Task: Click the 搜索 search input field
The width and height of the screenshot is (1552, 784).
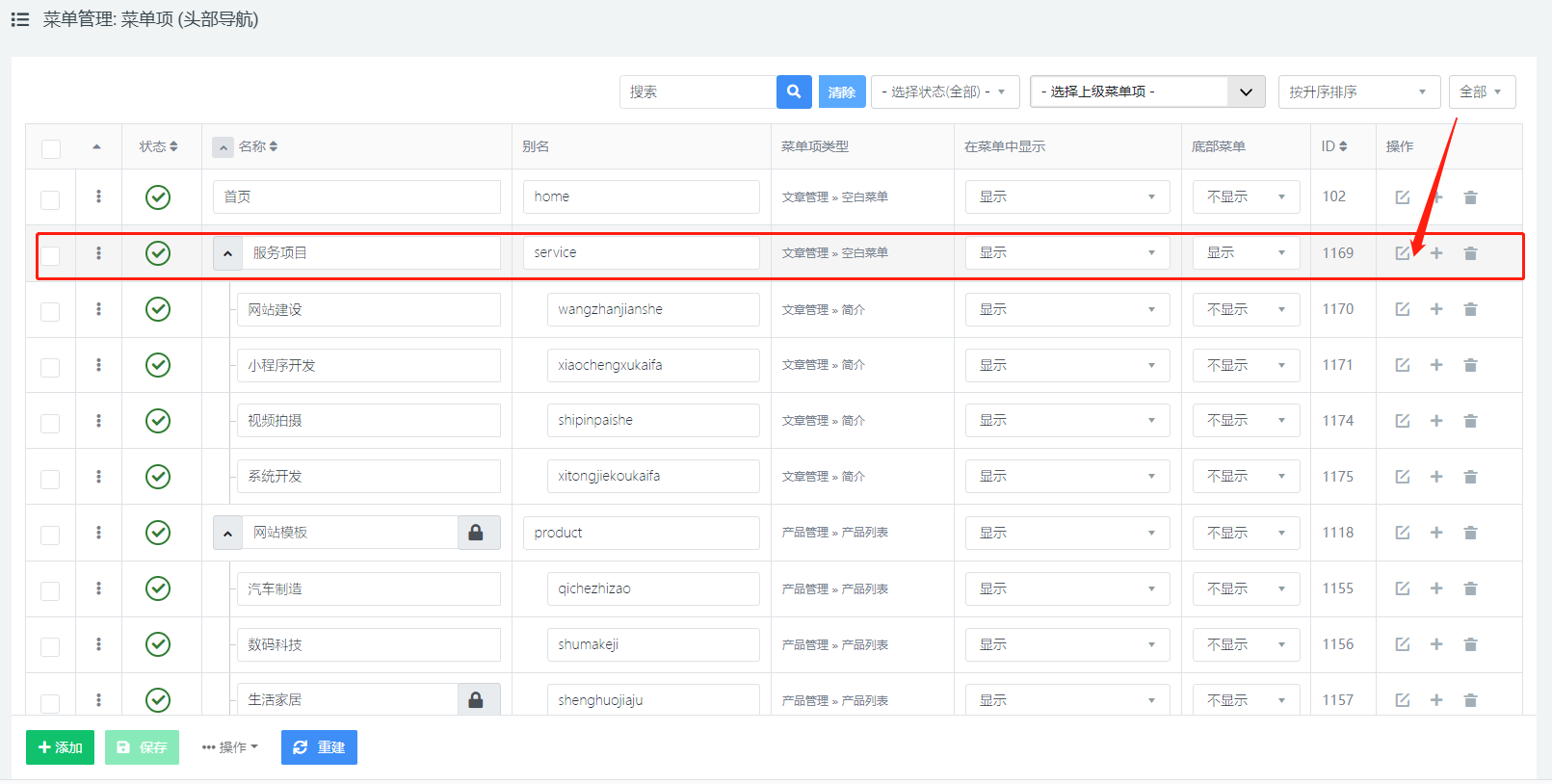Action: pos(697,92)
